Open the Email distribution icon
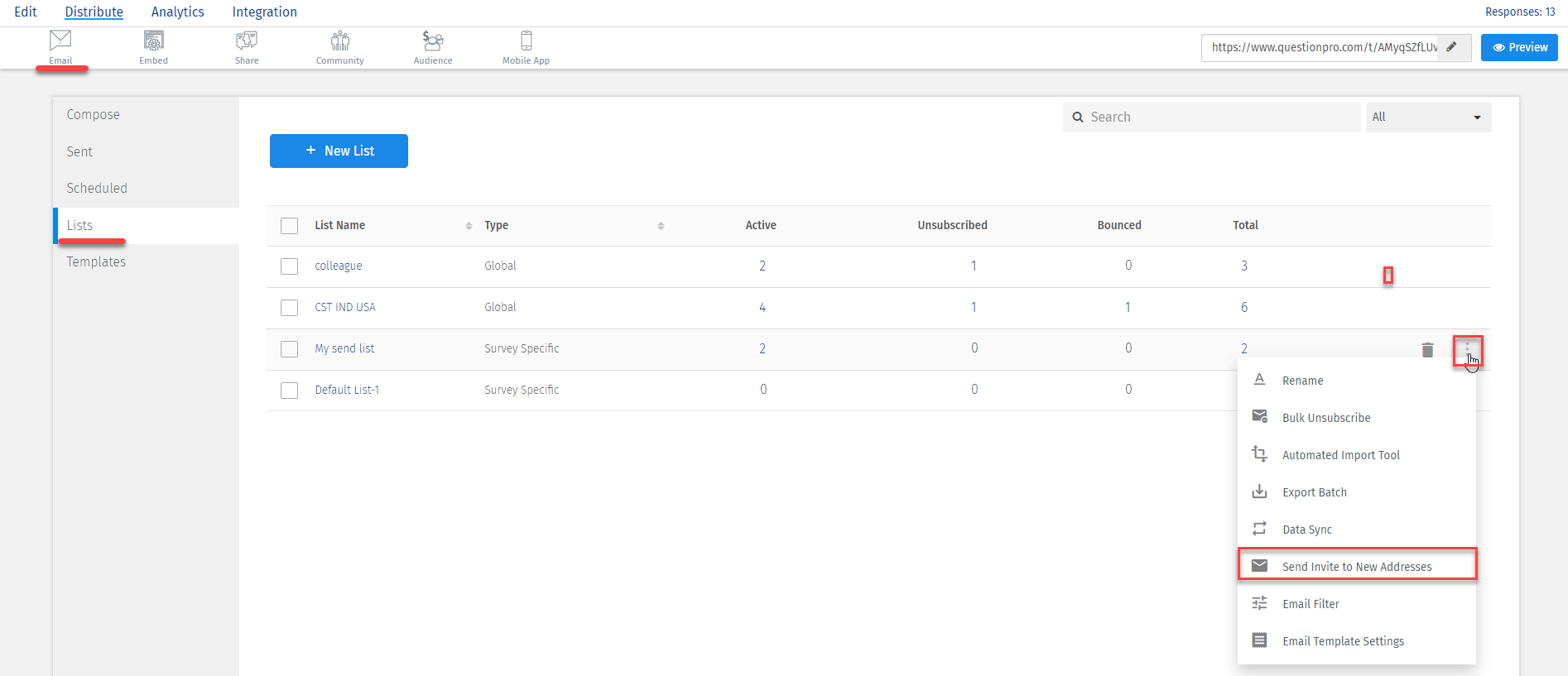The image size is (1568, 676). [60, 41]
